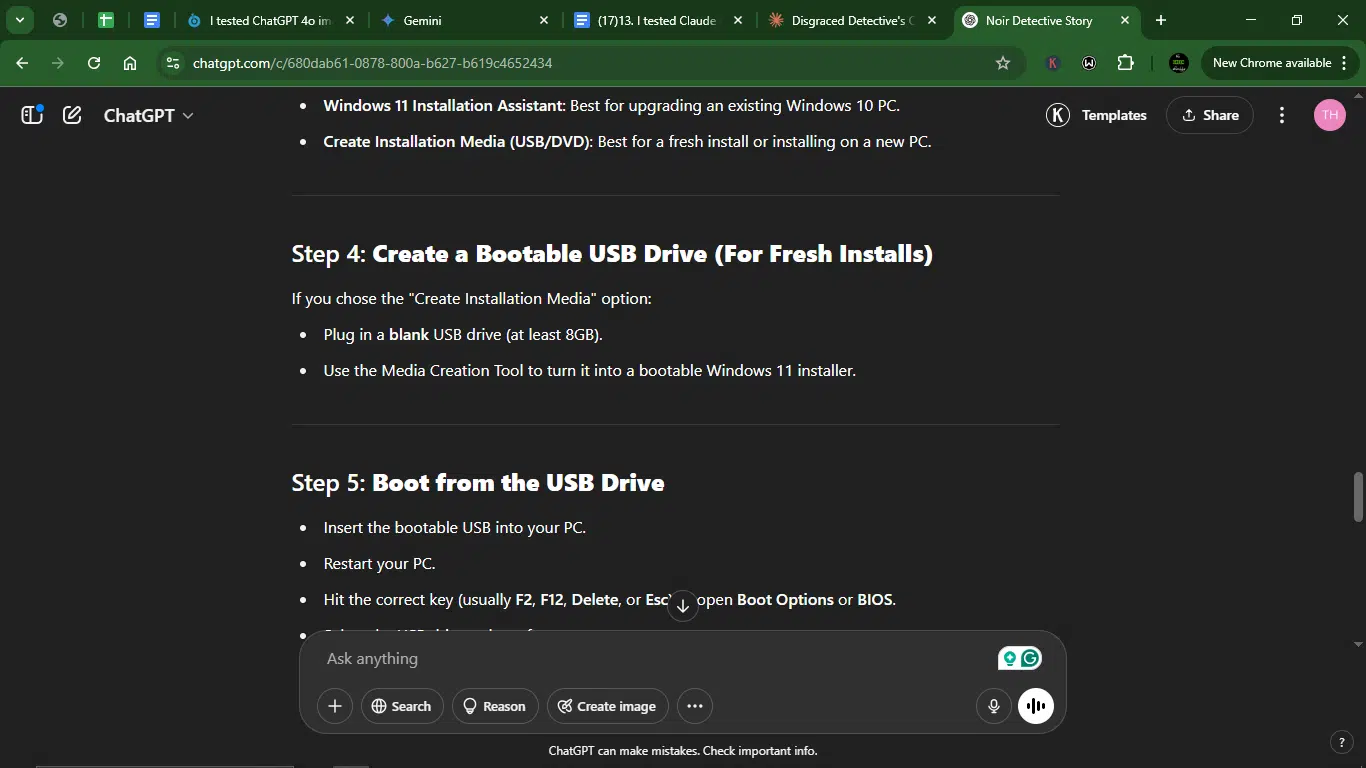This screenshot has width=1366, height=768.
Task: Click 'Plug in a blank USB drive' text
Action: (463, 335)
